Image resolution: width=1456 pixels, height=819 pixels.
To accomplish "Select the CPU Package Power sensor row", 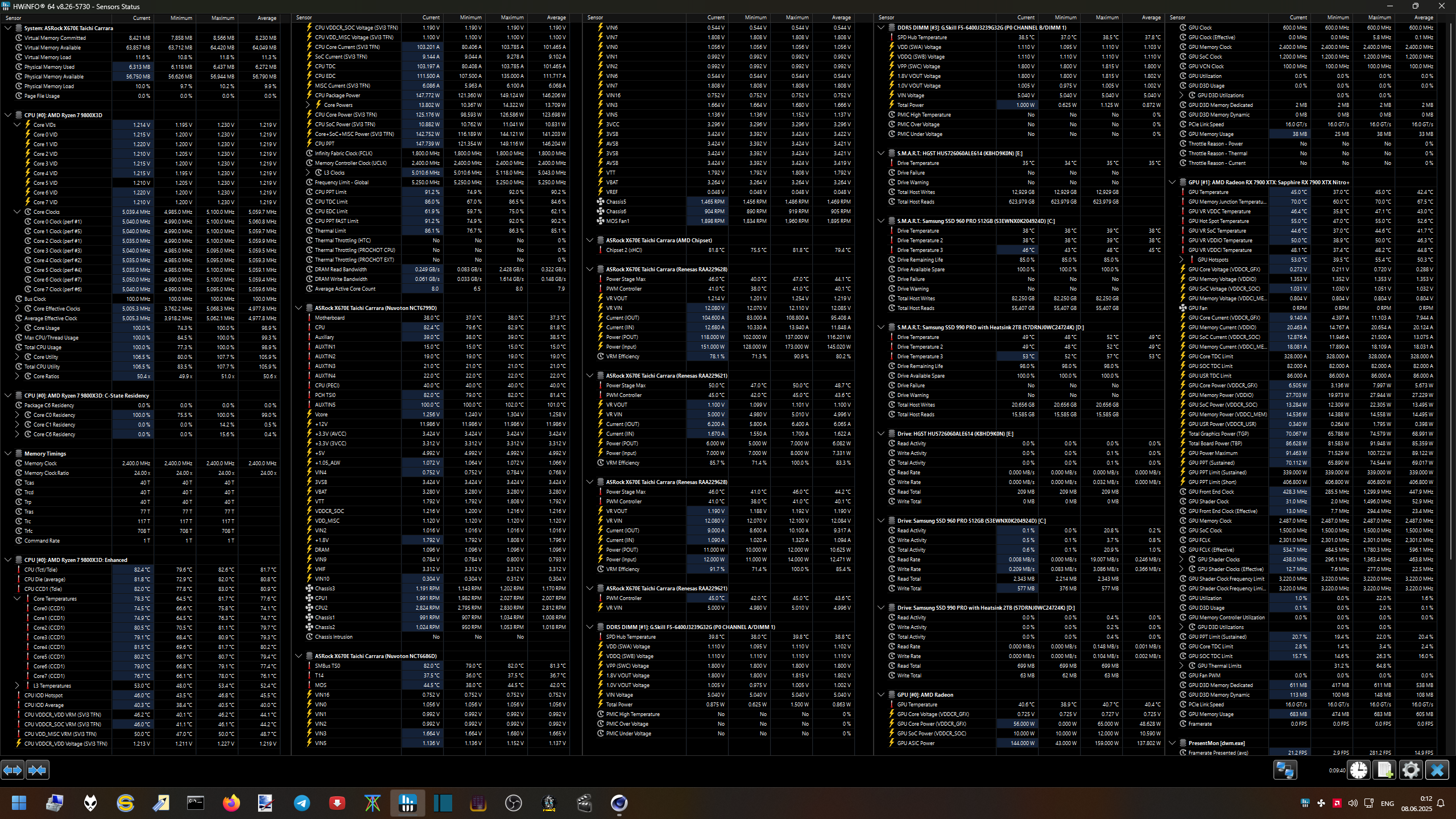I will 337,96.
